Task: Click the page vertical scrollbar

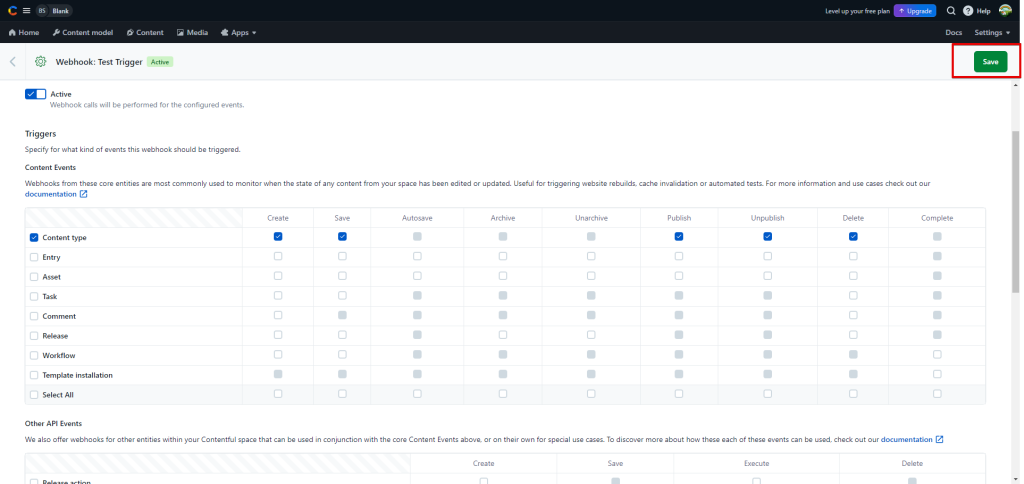Action: click(x=1017, y=200)
